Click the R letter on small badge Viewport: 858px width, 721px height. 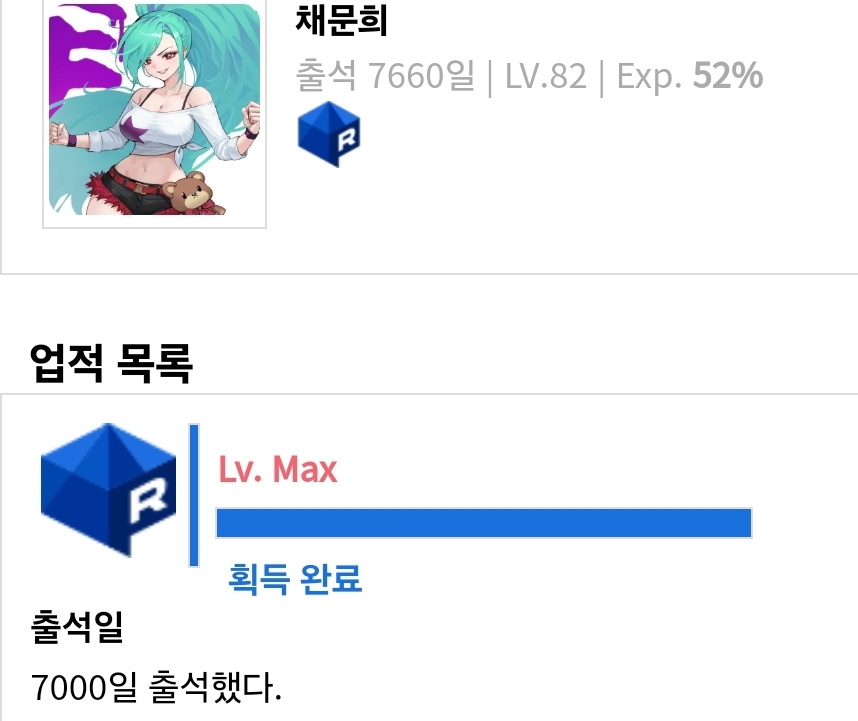click(x=347, y=139)
